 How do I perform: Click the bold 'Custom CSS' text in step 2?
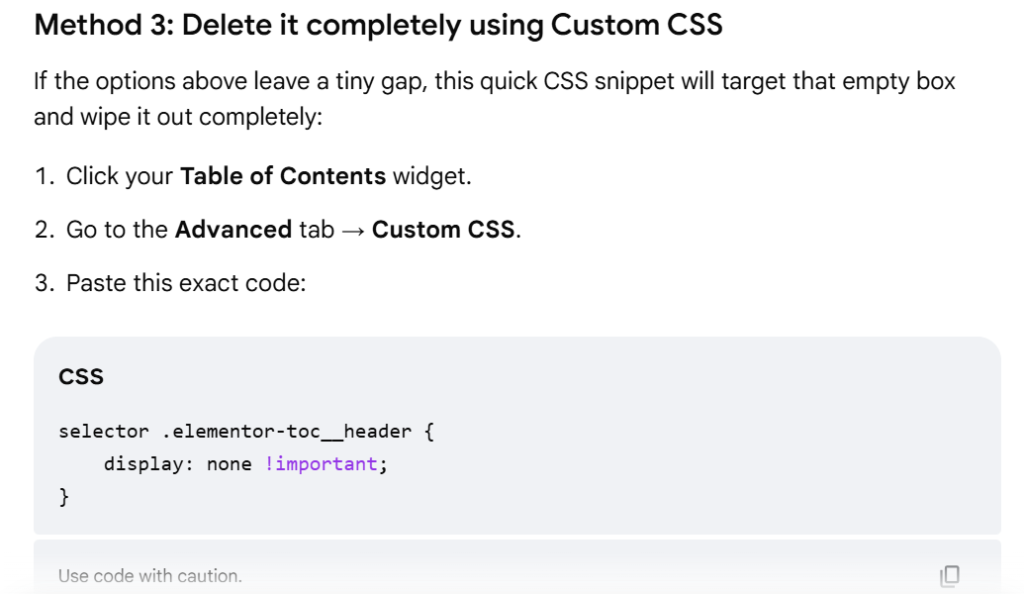[x=443, y=230]
